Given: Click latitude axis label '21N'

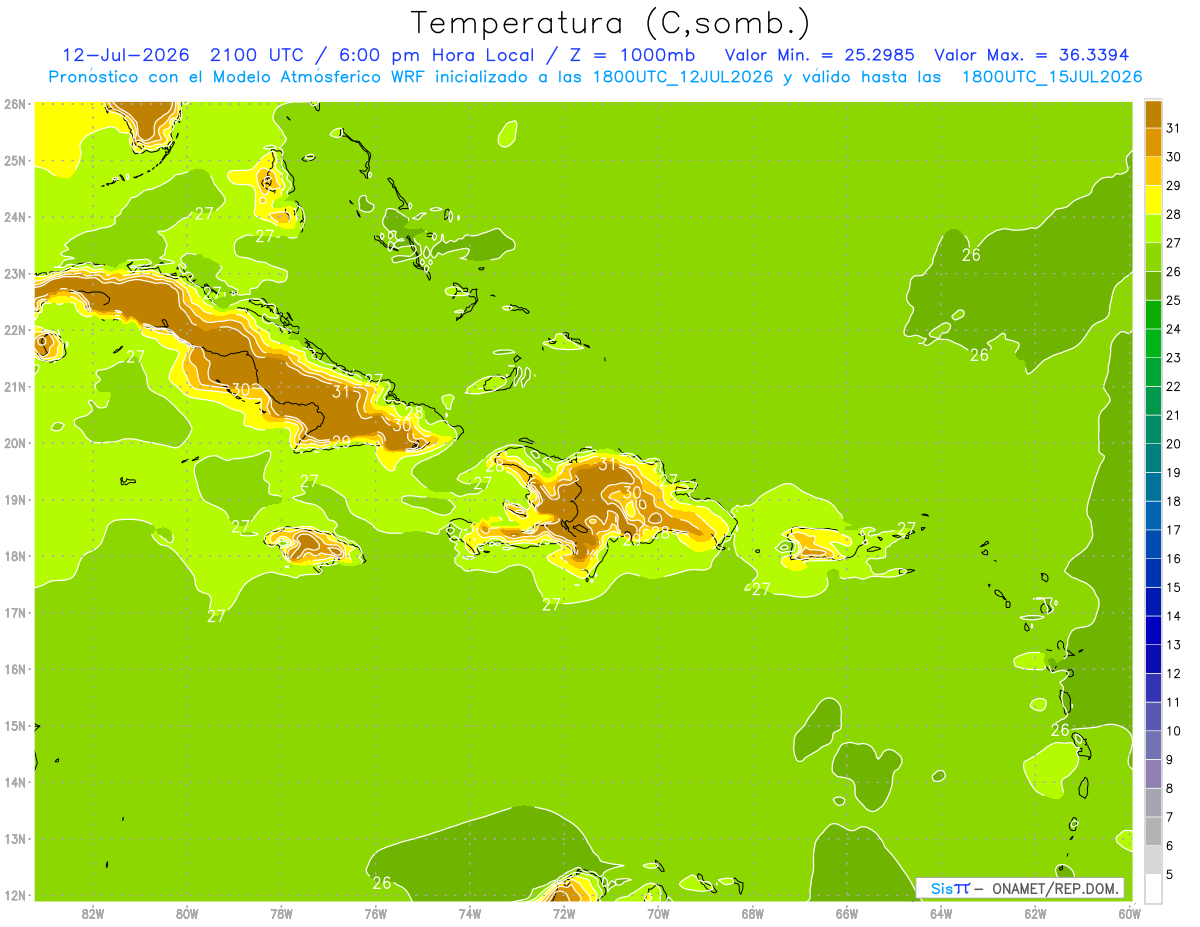Looking at the screenshot, I should coord(14,386).
